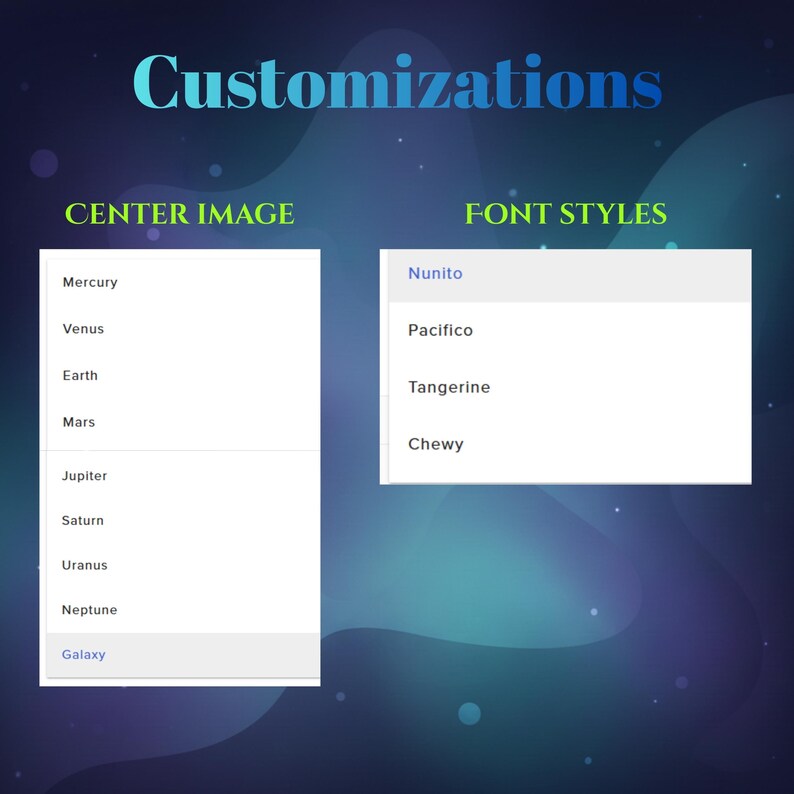Select the highlighted Galaxy option
The image size is (794, 794).
tap(183, 655)
